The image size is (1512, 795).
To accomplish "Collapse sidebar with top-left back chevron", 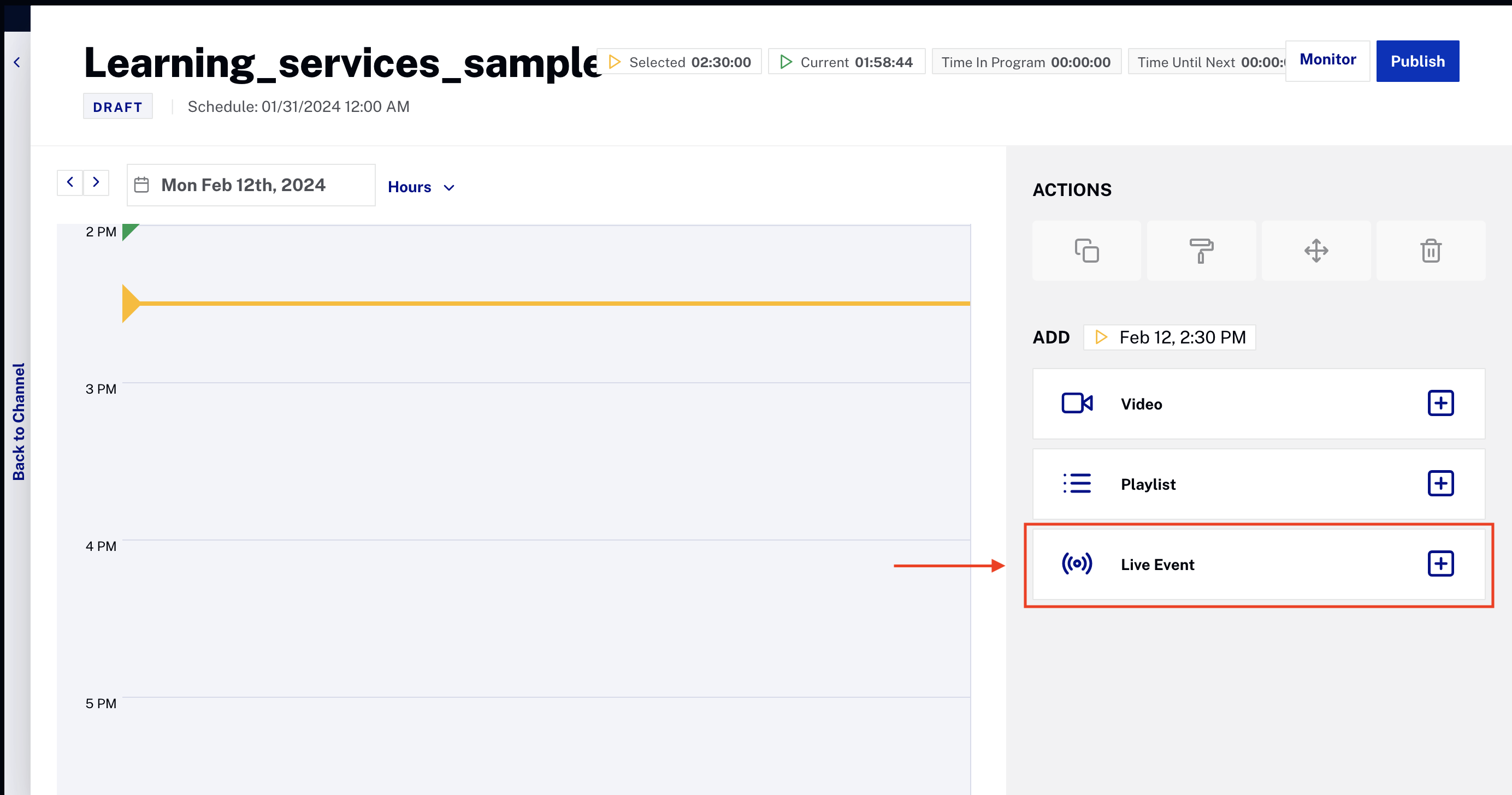I will (17, 62).
